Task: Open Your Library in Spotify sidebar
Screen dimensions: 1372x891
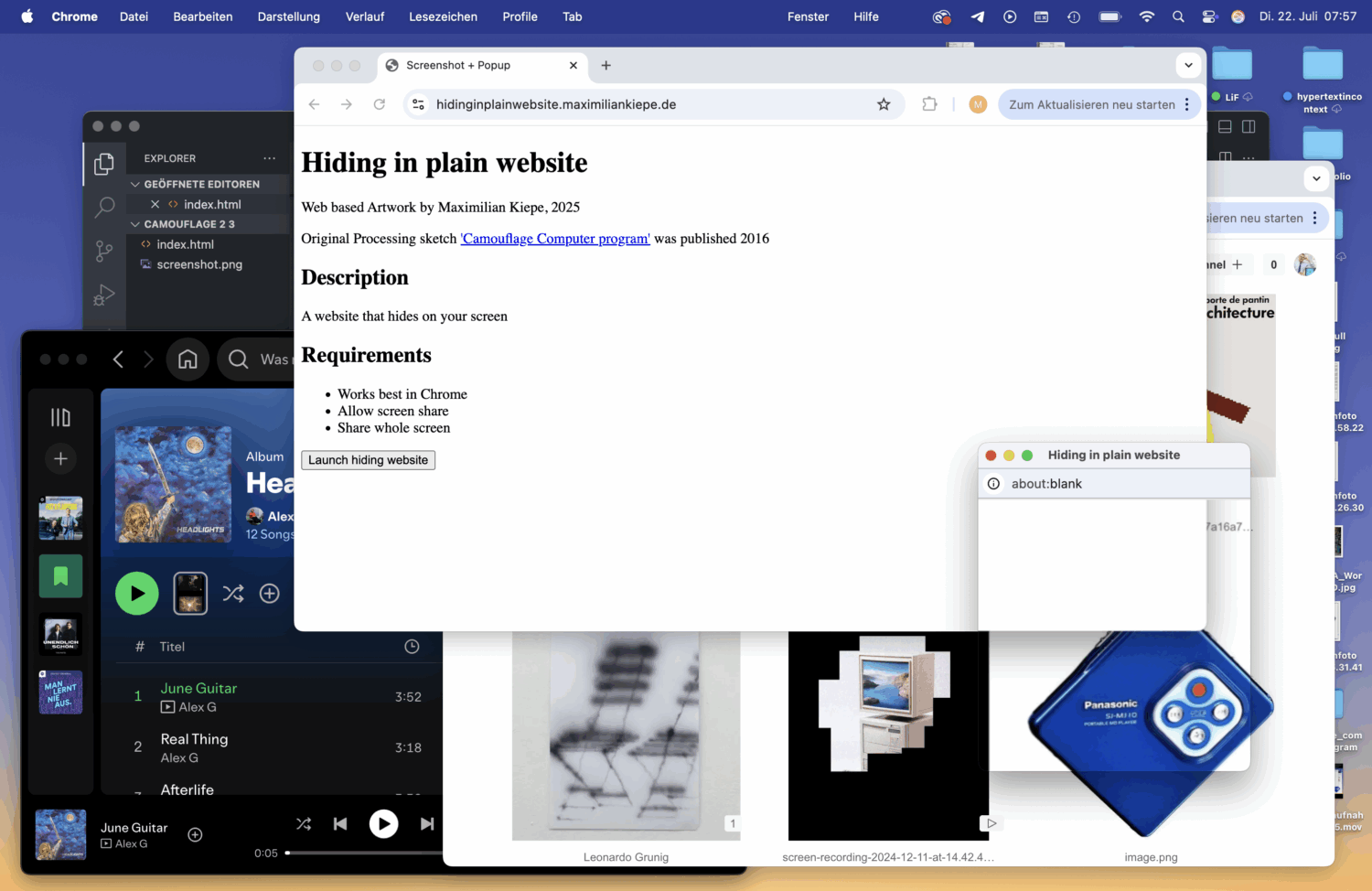Action: point(60,418)
